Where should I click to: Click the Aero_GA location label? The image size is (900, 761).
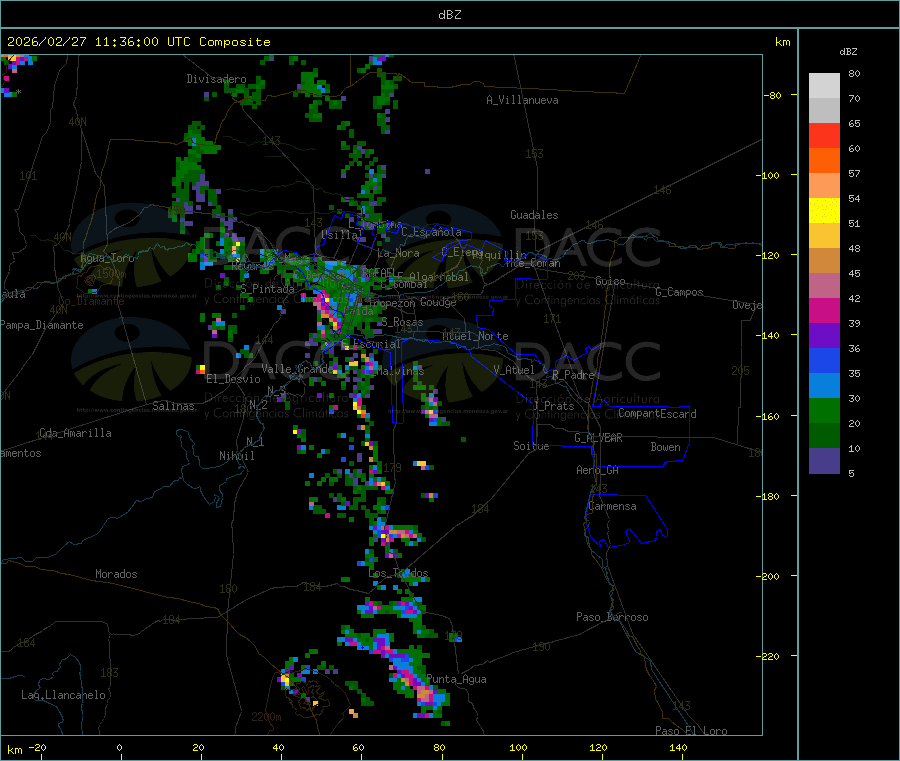click(x=598, y=470)
